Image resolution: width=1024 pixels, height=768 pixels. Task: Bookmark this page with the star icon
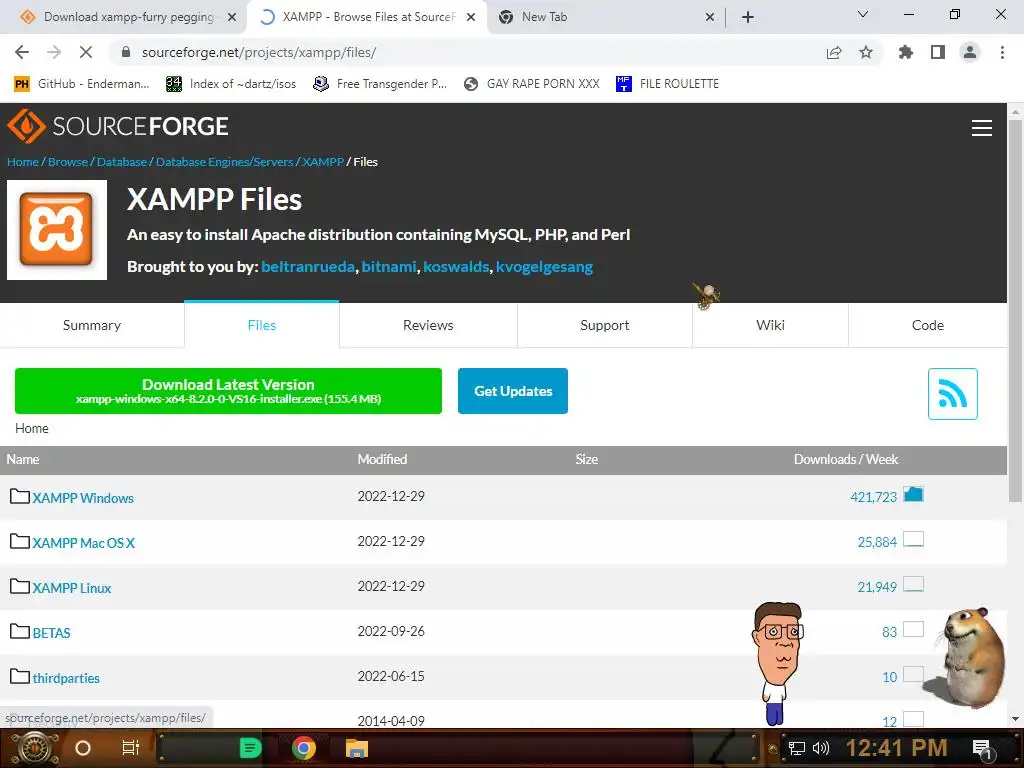coord(866,52)
